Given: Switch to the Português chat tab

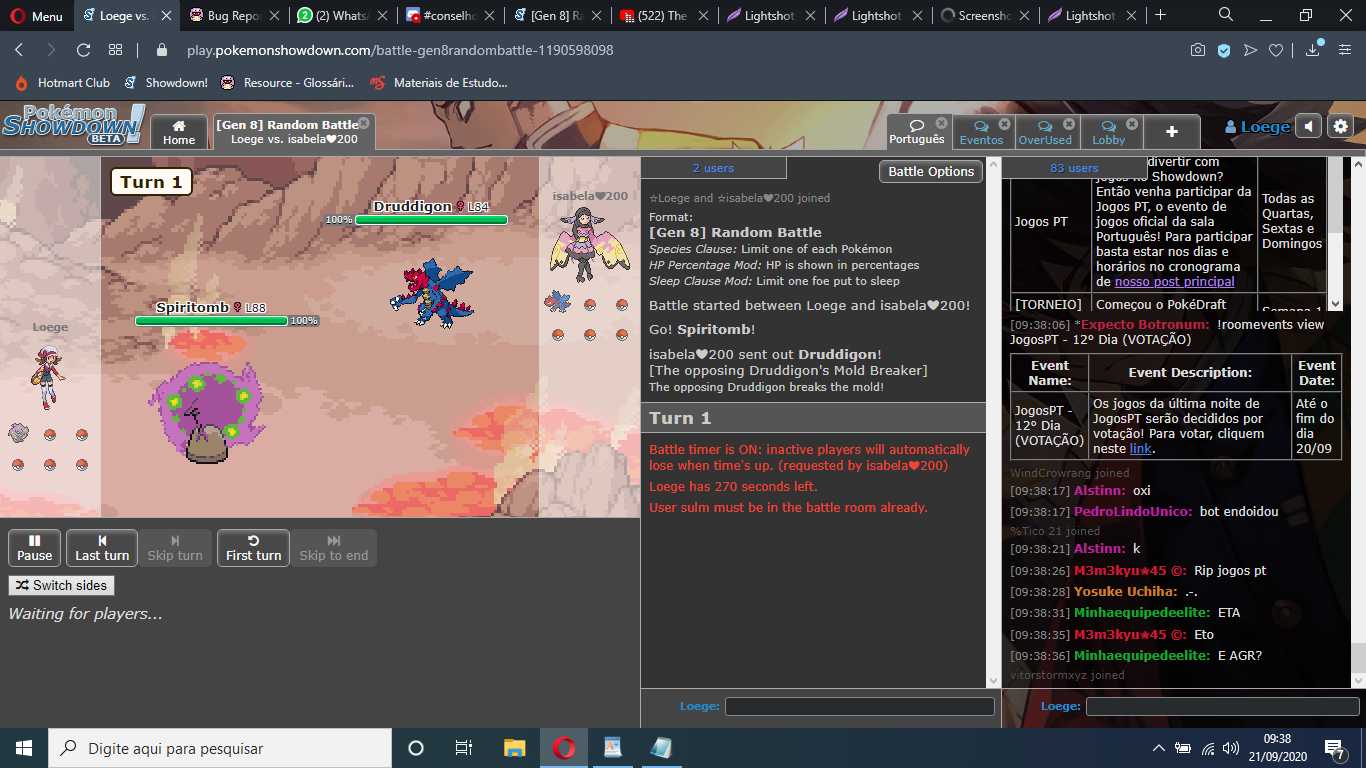Looking at the screenshot, I should tap(917, 132).
